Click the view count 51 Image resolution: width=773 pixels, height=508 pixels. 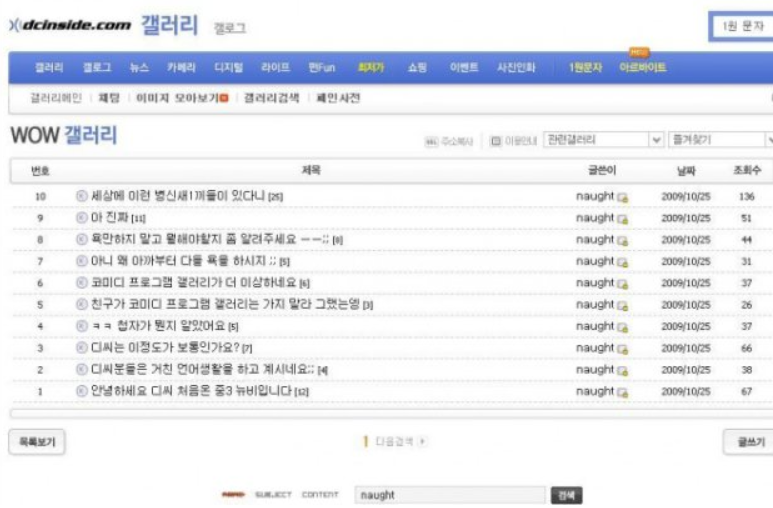point(746,218)
